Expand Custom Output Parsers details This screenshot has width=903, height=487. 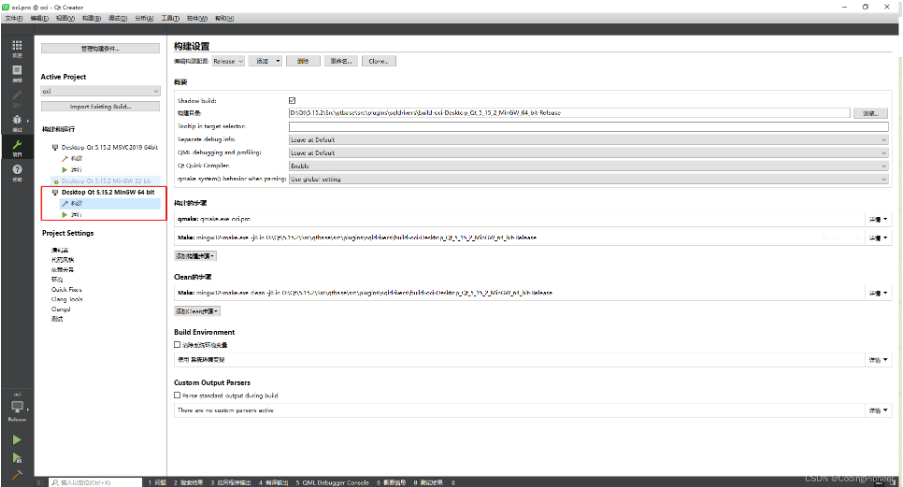coord(878,410)
